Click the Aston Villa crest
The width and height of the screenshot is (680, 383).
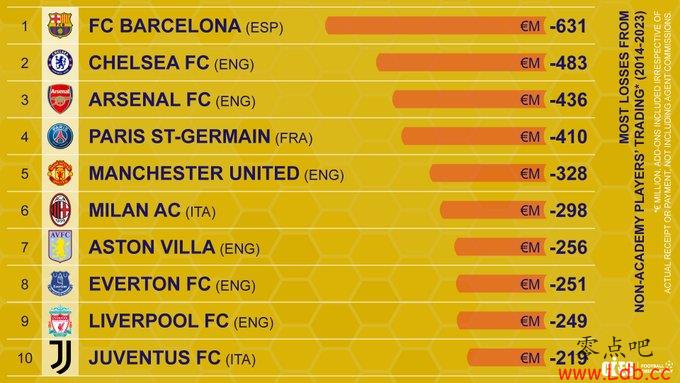click(60, 246)
